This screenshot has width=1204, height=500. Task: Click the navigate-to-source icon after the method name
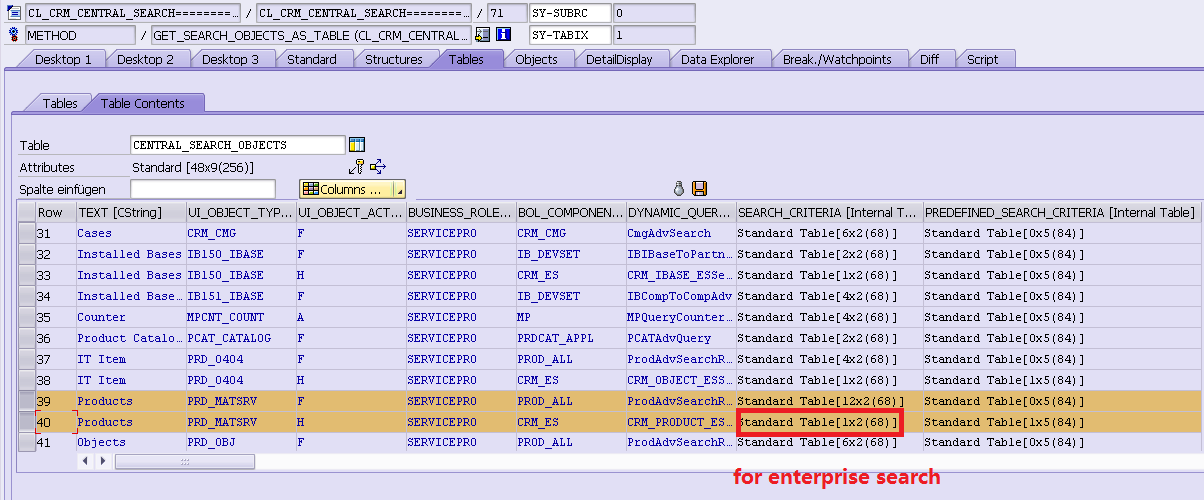pos(483,35)
